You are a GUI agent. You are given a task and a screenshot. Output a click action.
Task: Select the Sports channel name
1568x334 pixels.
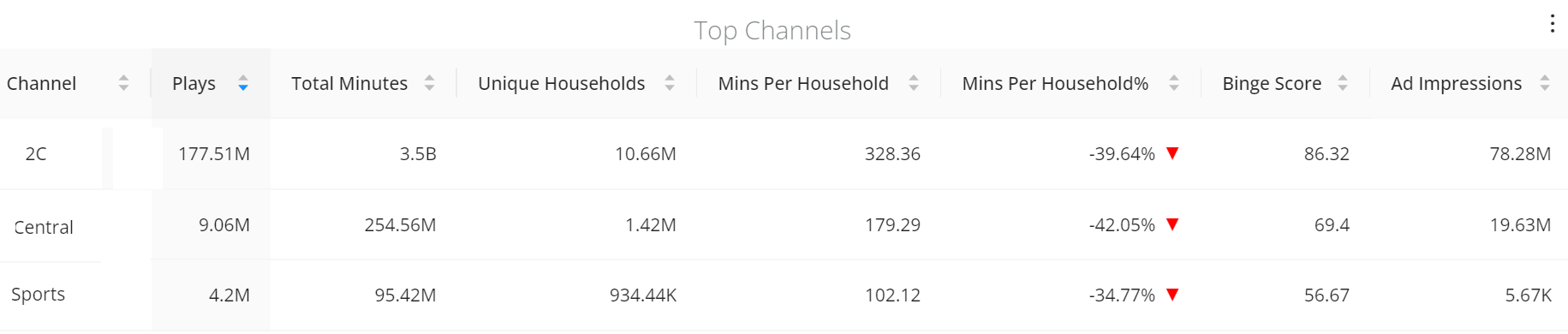coord(39,294)
